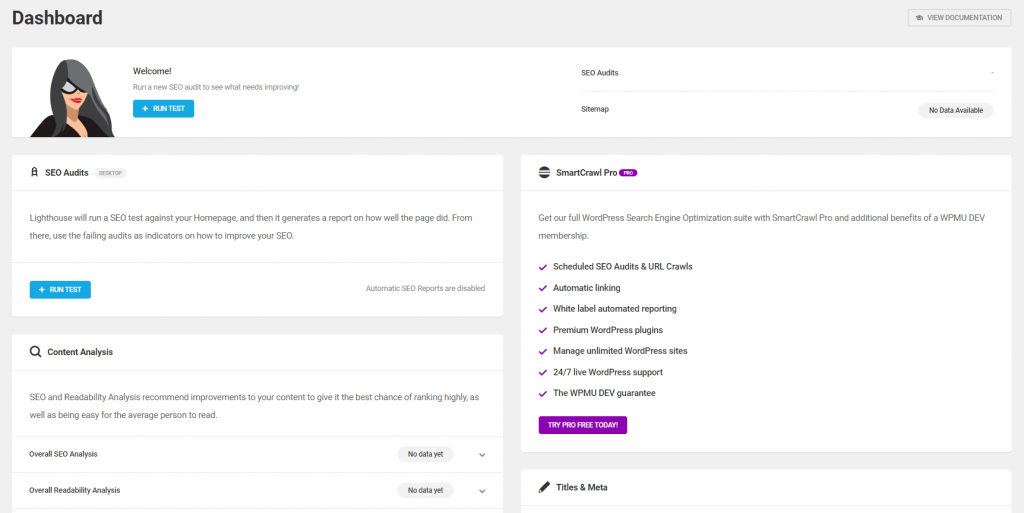Expand Overall Readability Analysis chevron
Screen dimensions: 1024x513
pyautogui.click(x=482, y=491)
